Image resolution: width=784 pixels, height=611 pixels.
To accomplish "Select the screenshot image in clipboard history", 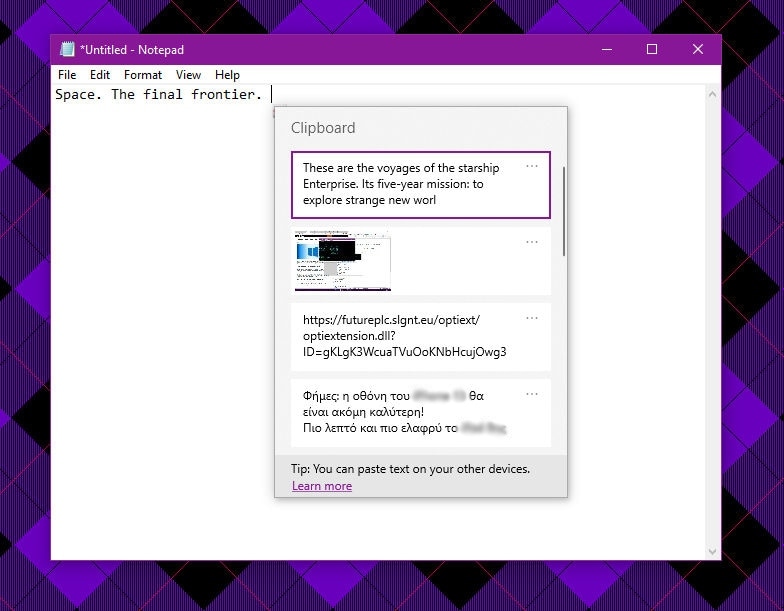I will 343,260.
